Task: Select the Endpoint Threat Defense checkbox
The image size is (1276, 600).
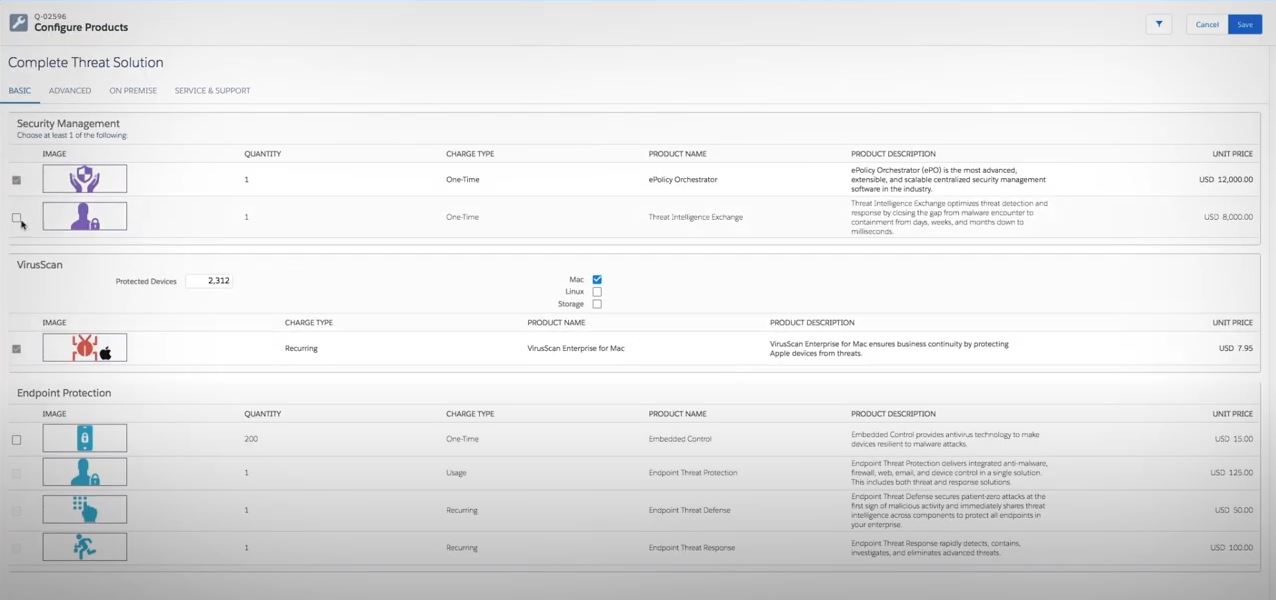Action: [16, 510]
